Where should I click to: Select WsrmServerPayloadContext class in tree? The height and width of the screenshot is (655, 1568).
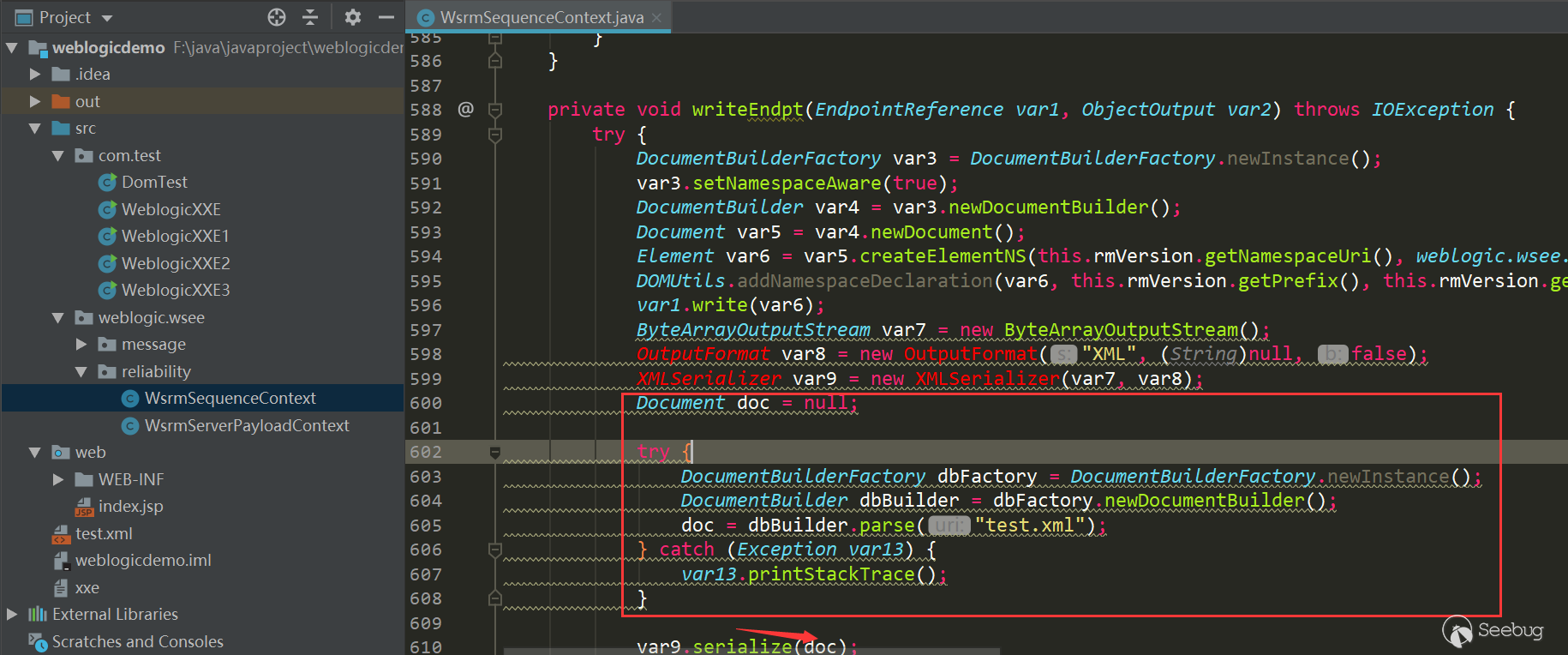pos(246,426)
